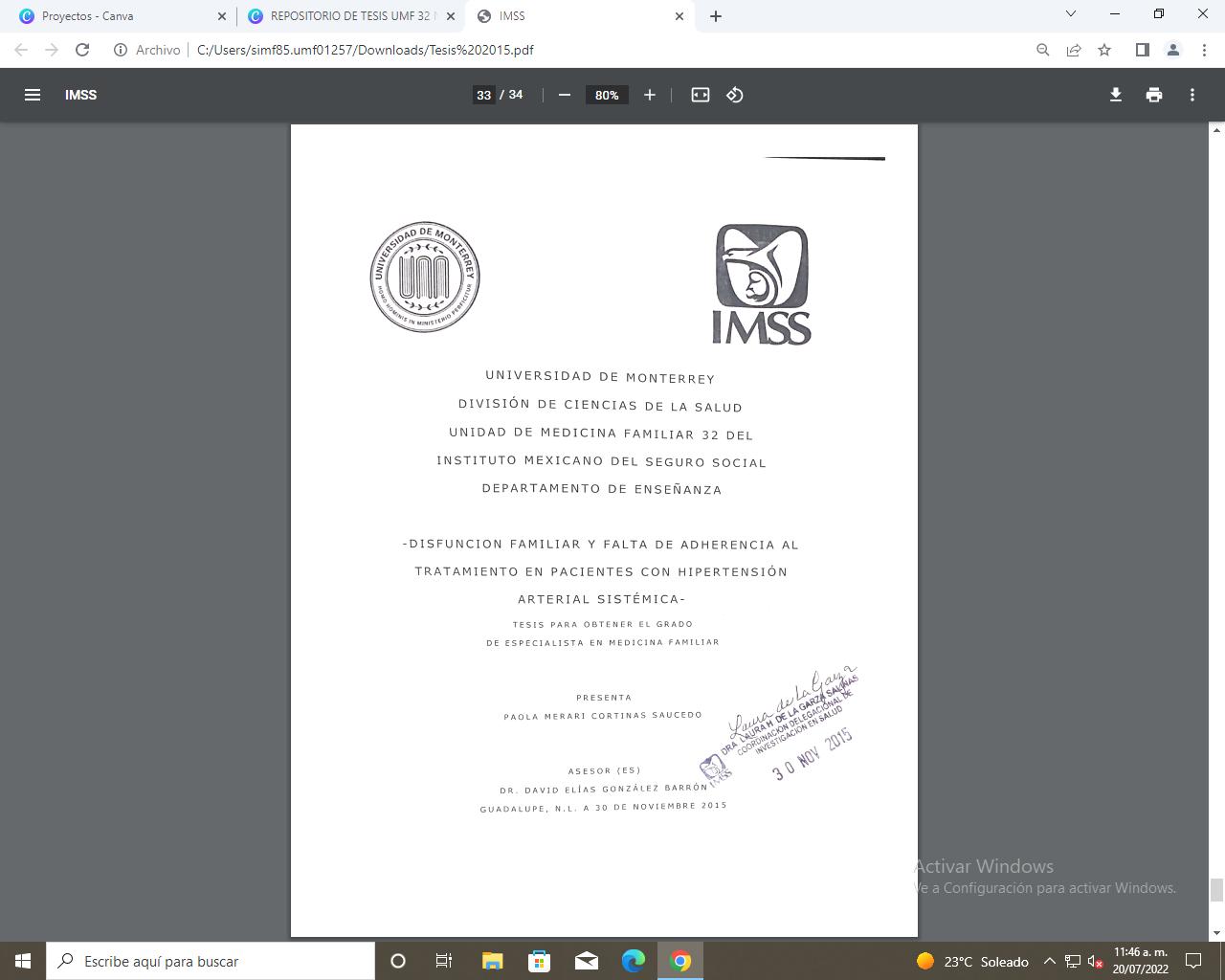This screenshot has height=980, width=1225.
Task: Open the notifications action center
Action: pyautogui.click(x=1193, y=961)
